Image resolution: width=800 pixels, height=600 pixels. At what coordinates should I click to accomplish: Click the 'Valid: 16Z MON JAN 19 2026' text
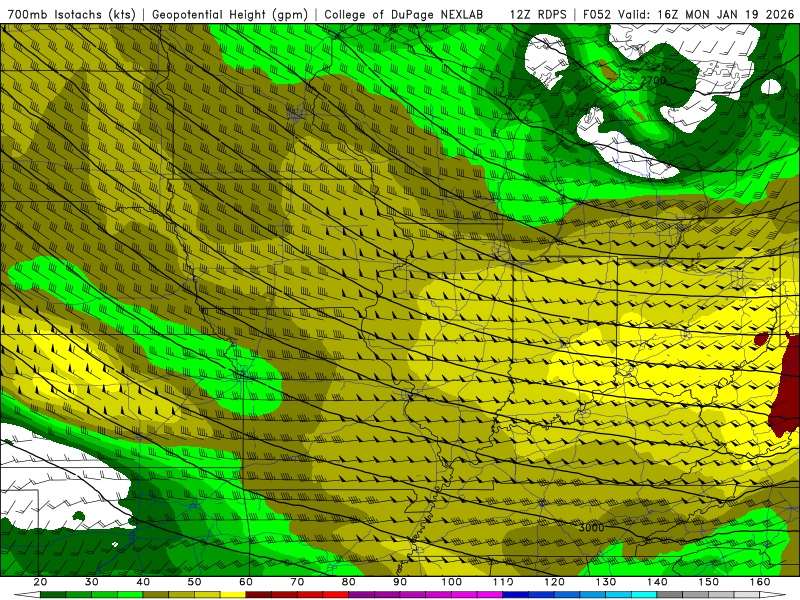pyautogui.click(x=706, y=15)
